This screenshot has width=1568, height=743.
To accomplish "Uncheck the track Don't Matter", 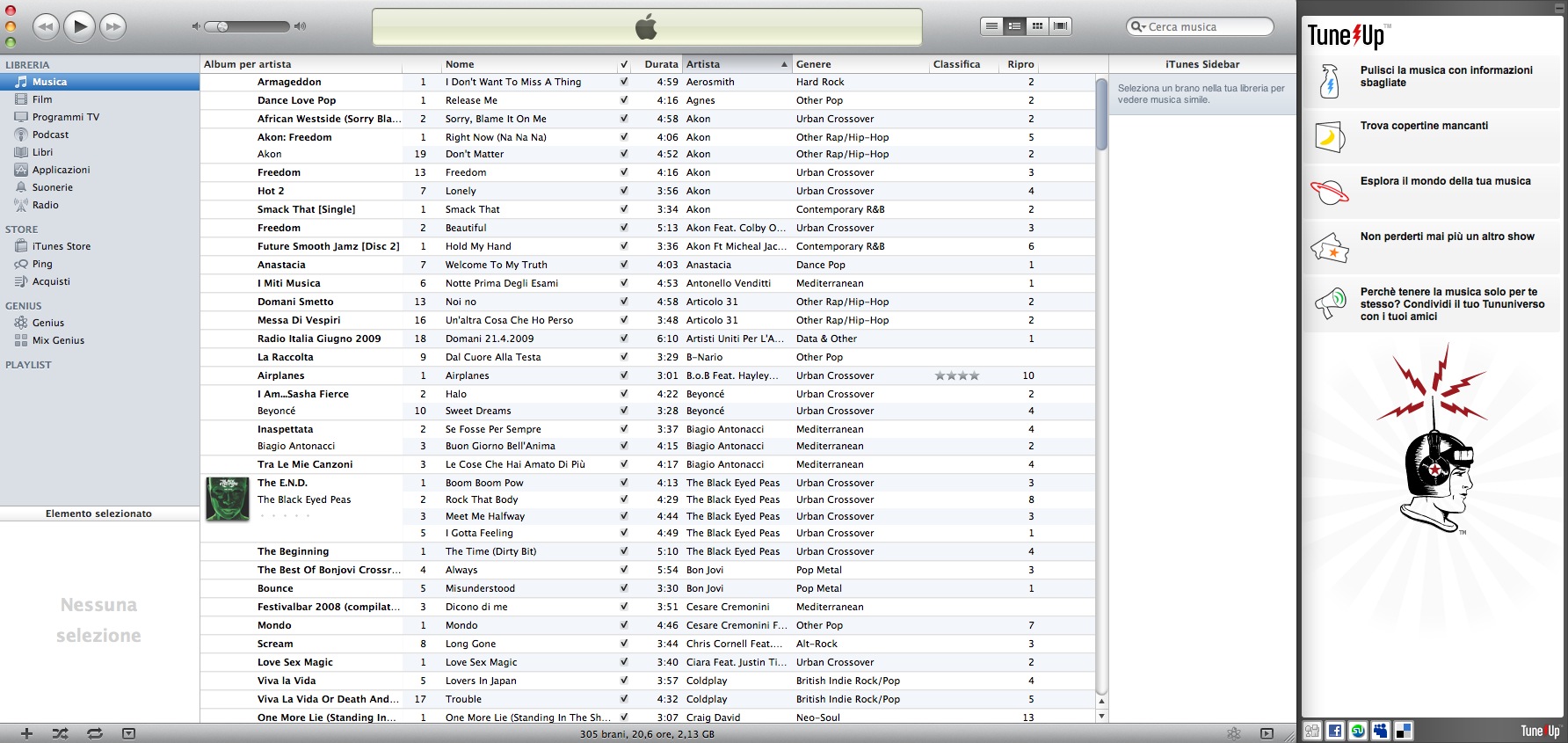I will pos(624,154).
